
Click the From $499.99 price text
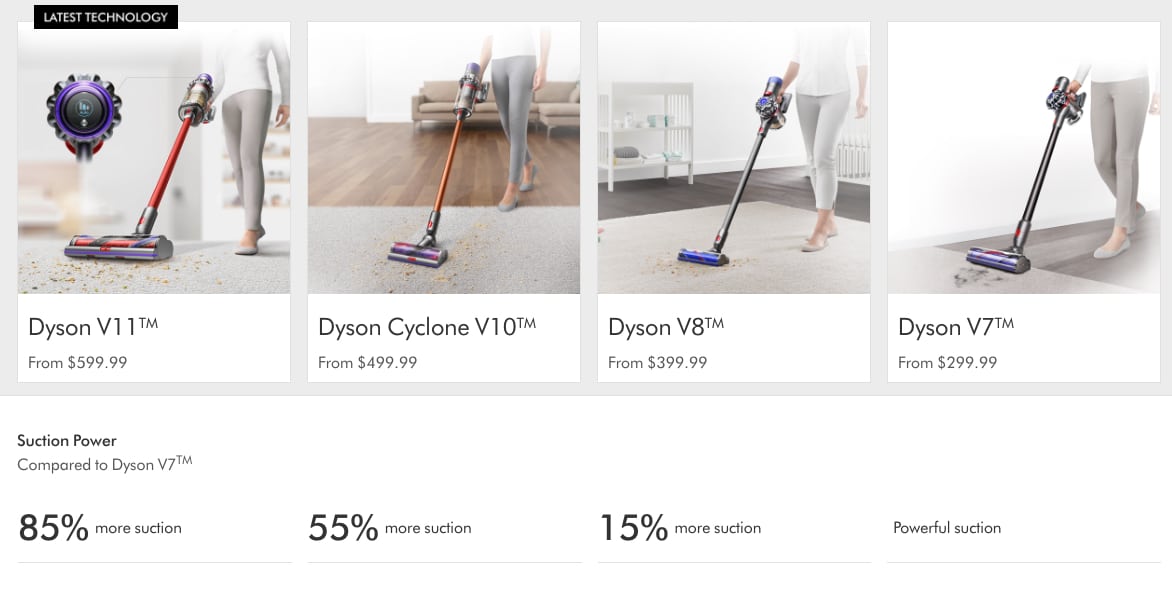click(x=368, y=363)
